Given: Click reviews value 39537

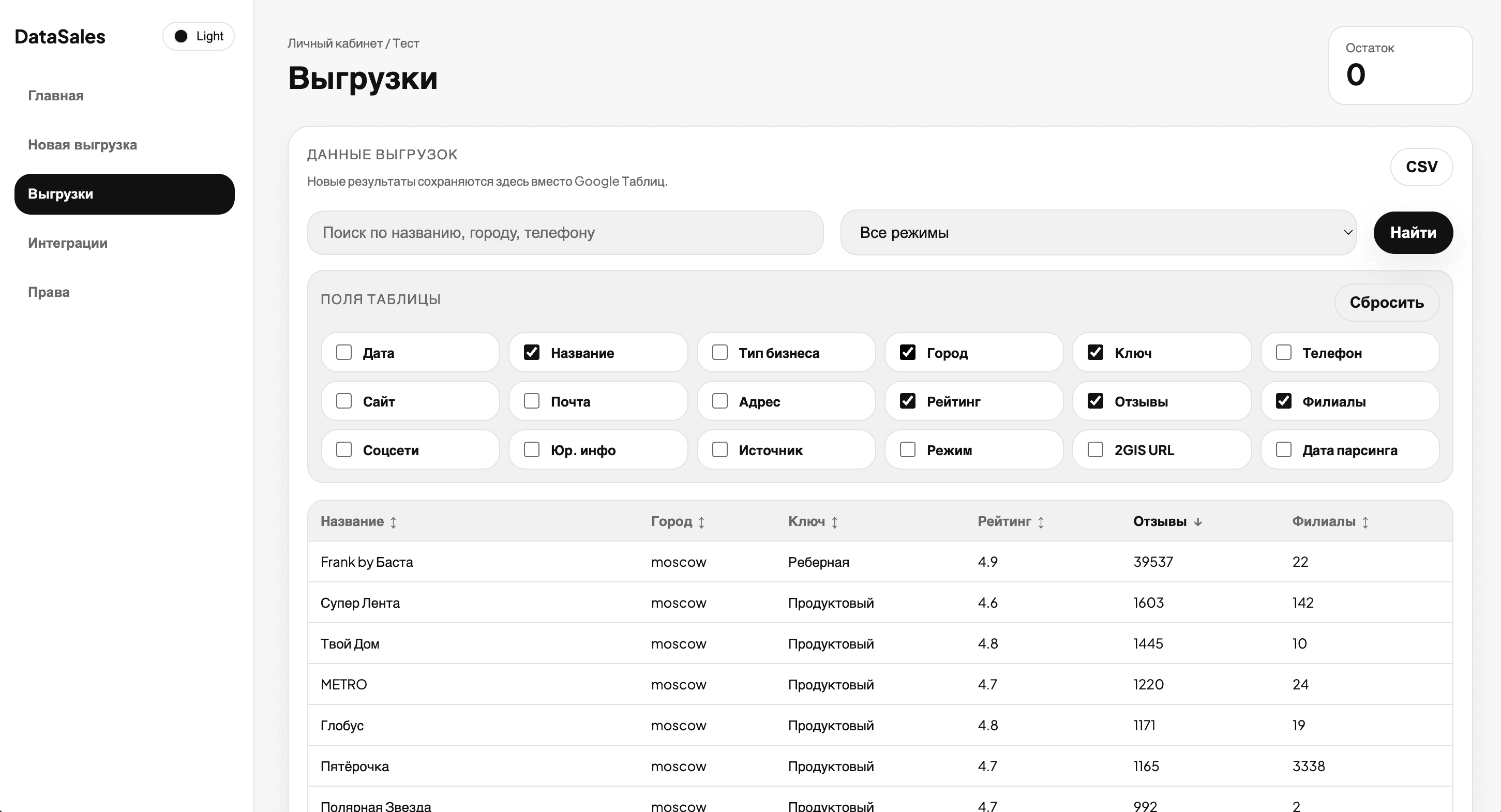Looking at the screenshot, I should 1153,562.
